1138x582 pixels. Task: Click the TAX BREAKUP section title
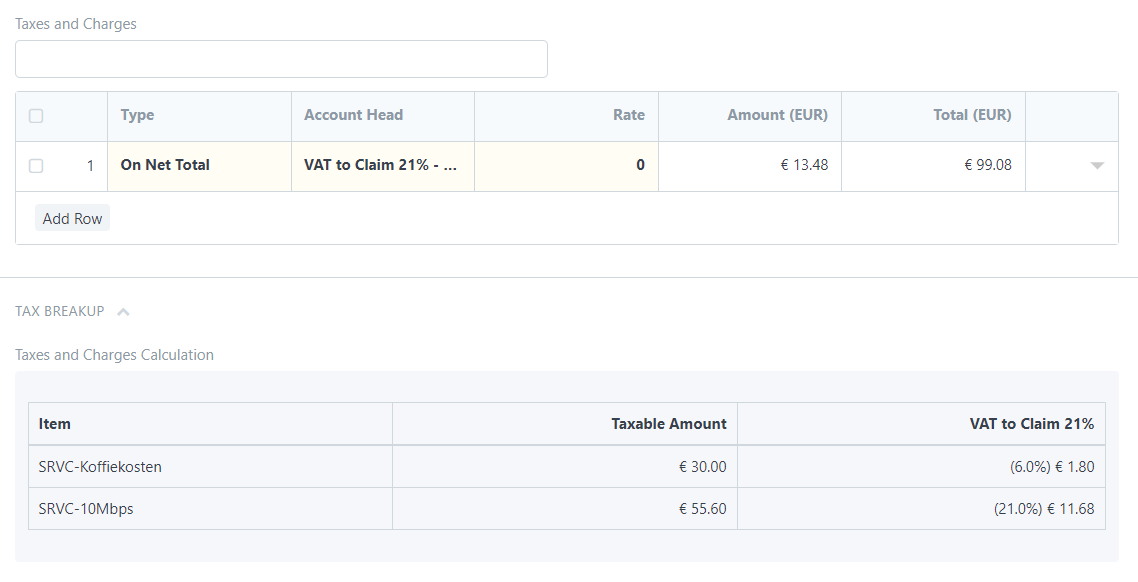[60, 311]
